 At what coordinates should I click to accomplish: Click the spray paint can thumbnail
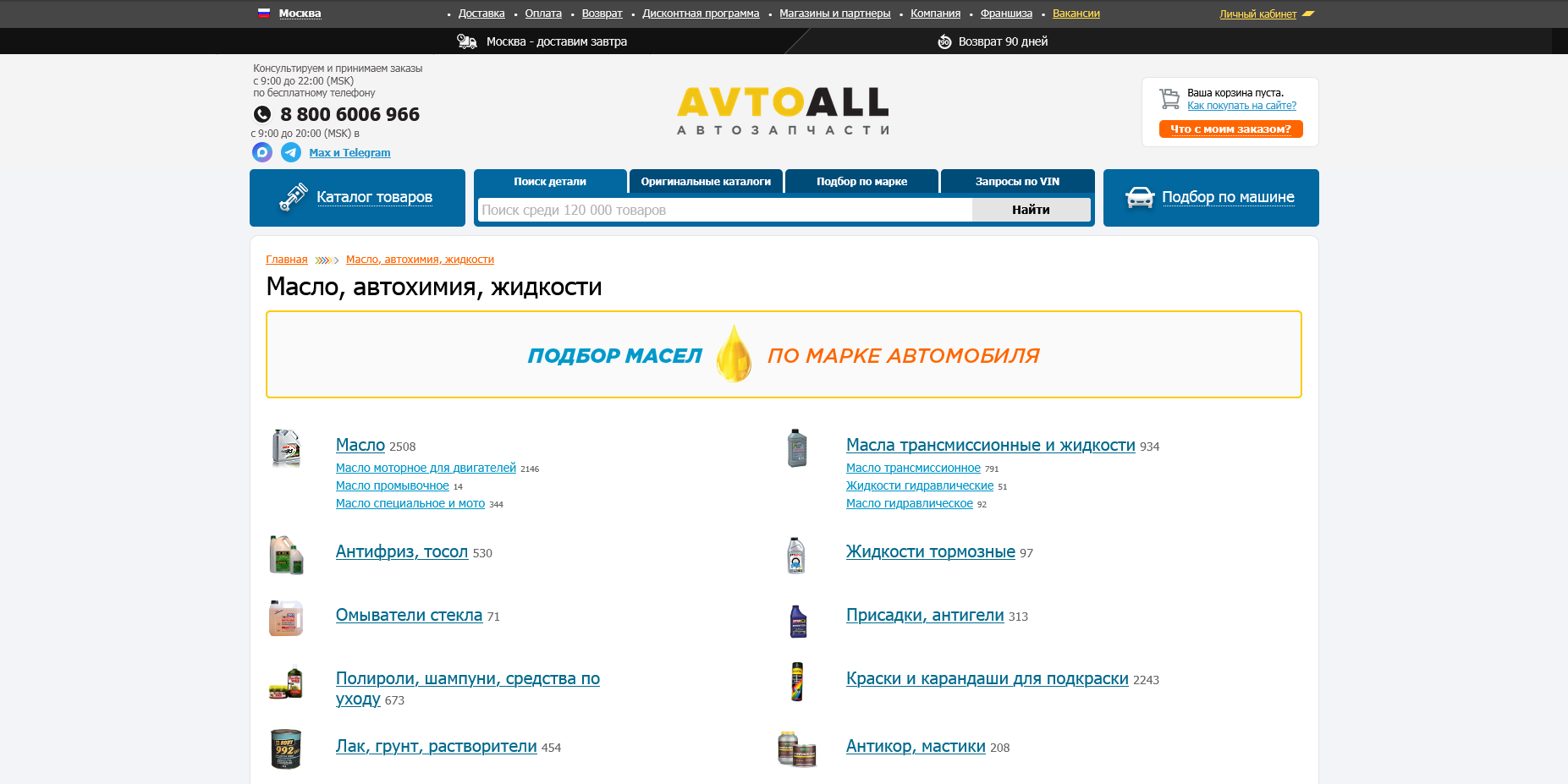coord(796,682)
